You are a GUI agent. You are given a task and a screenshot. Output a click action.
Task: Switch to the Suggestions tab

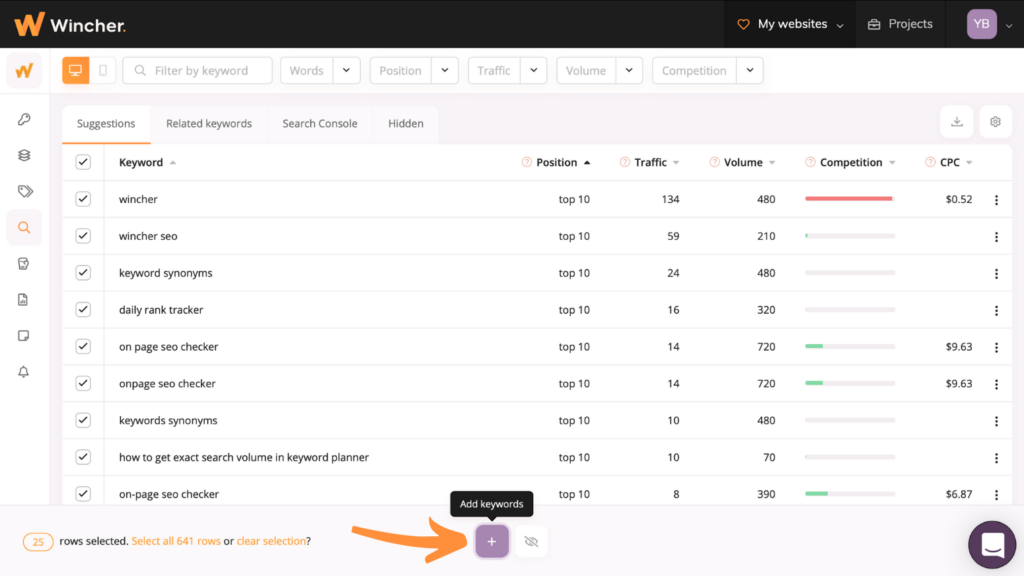106,123
